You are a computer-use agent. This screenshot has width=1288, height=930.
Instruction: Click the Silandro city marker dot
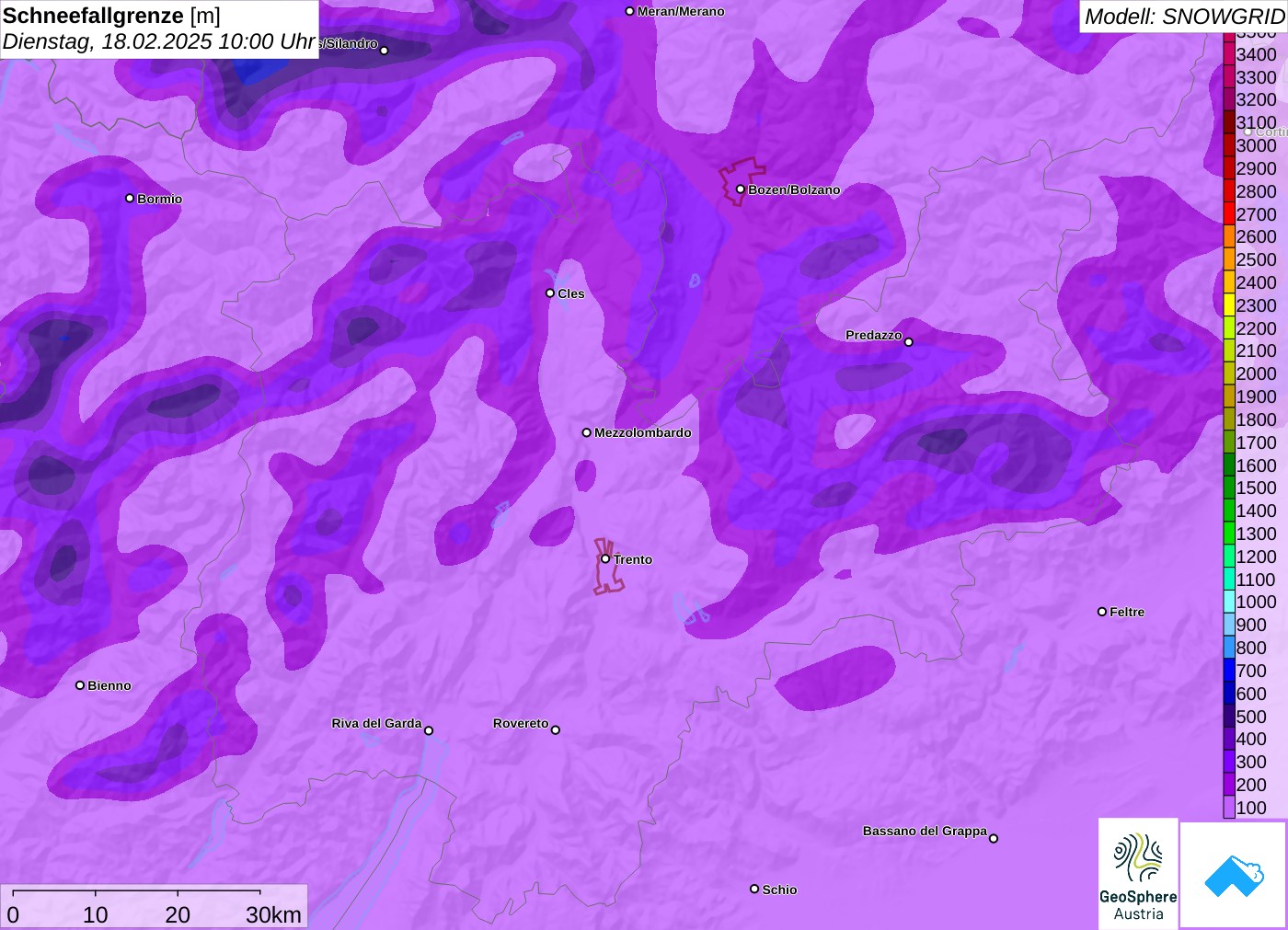point(385,51)
